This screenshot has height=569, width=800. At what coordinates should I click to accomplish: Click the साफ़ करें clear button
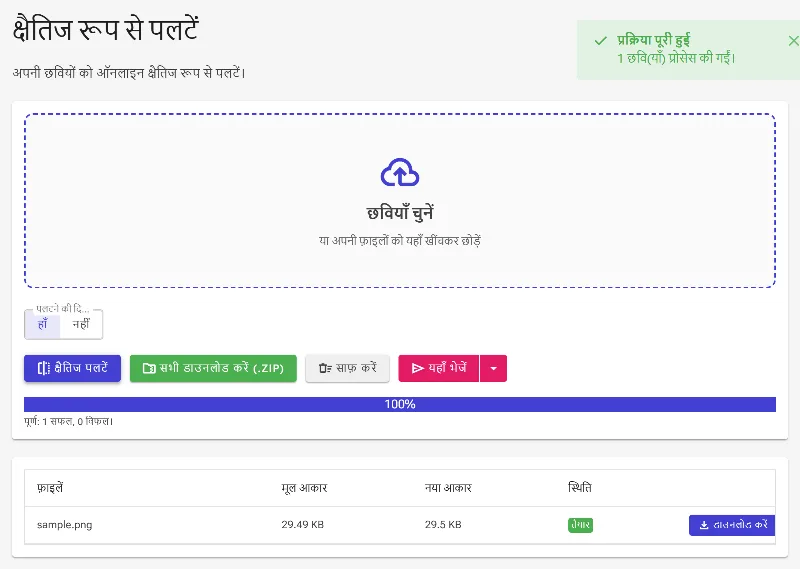point(347,368)
